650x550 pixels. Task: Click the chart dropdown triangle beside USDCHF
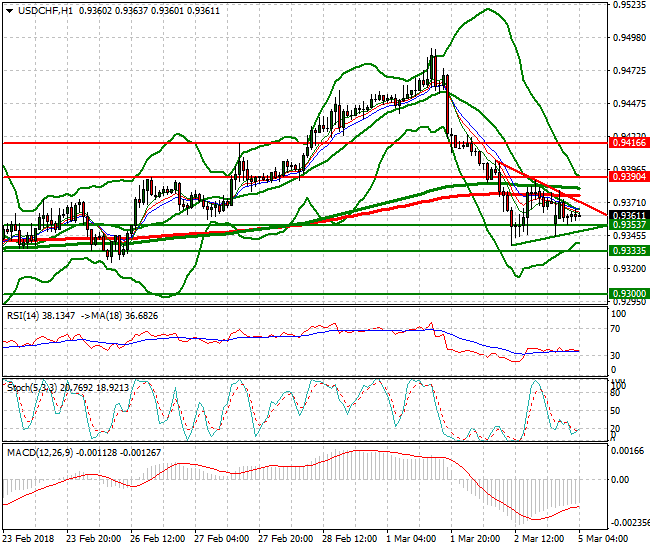pyautogui.click(x=10, y=11)
